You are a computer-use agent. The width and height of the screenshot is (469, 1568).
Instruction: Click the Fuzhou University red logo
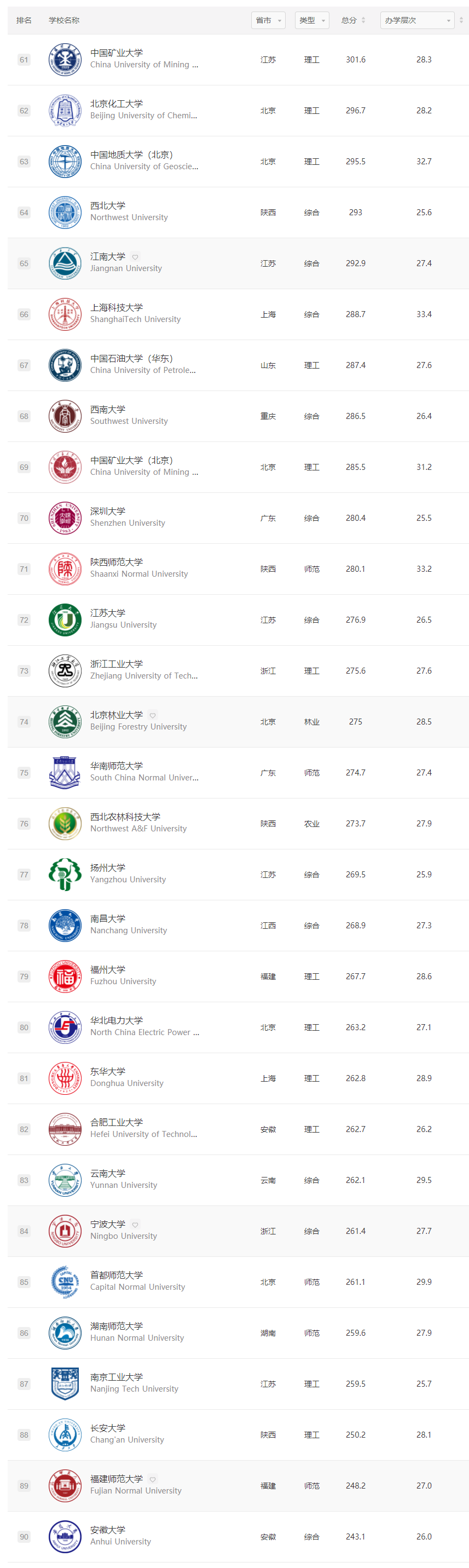(65, 977)
